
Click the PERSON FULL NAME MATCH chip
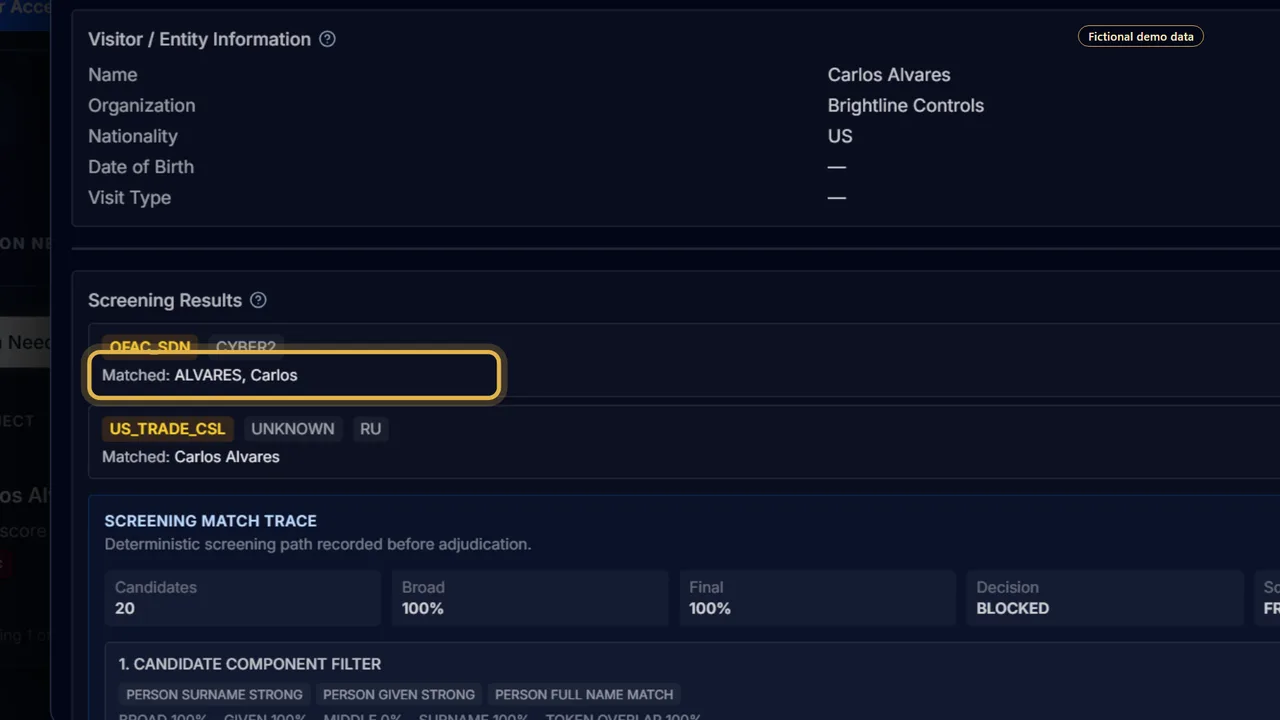click(584, 694)
